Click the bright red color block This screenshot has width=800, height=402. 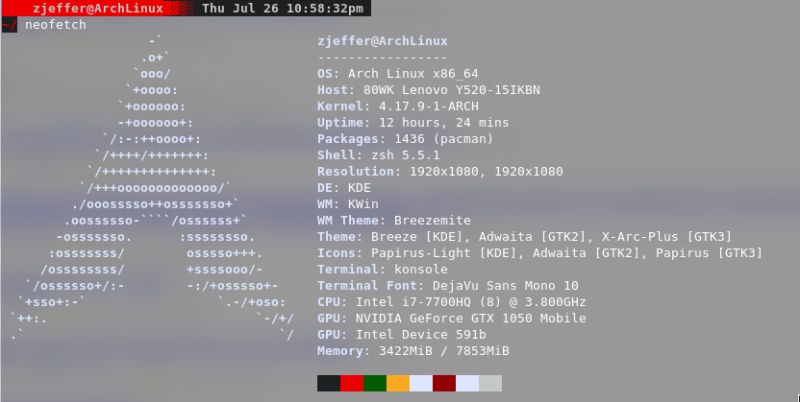pyautogui.click(x=352, y=383)
